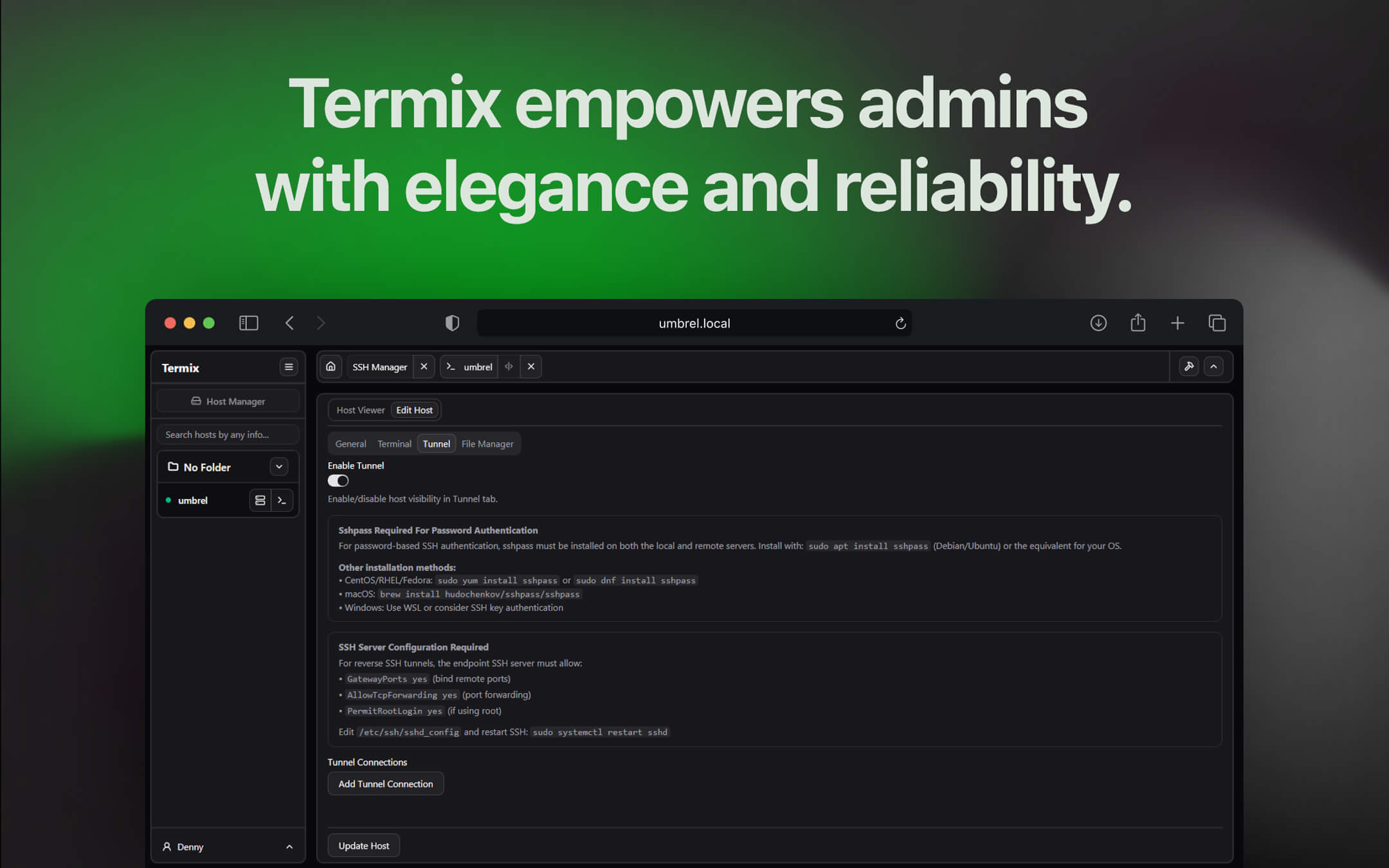Viewport: 1389px width, 868px height.
Task: Close the umbrel terminal tab
Action: [531, 366]
